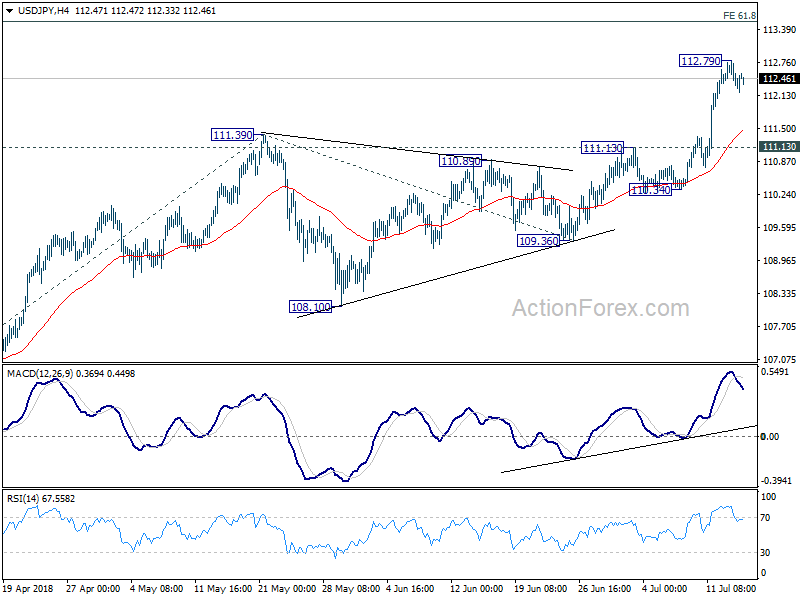Select the 108.100 bottom price label
The height and width of the screenshot is (600, 800).
point(310,307)
